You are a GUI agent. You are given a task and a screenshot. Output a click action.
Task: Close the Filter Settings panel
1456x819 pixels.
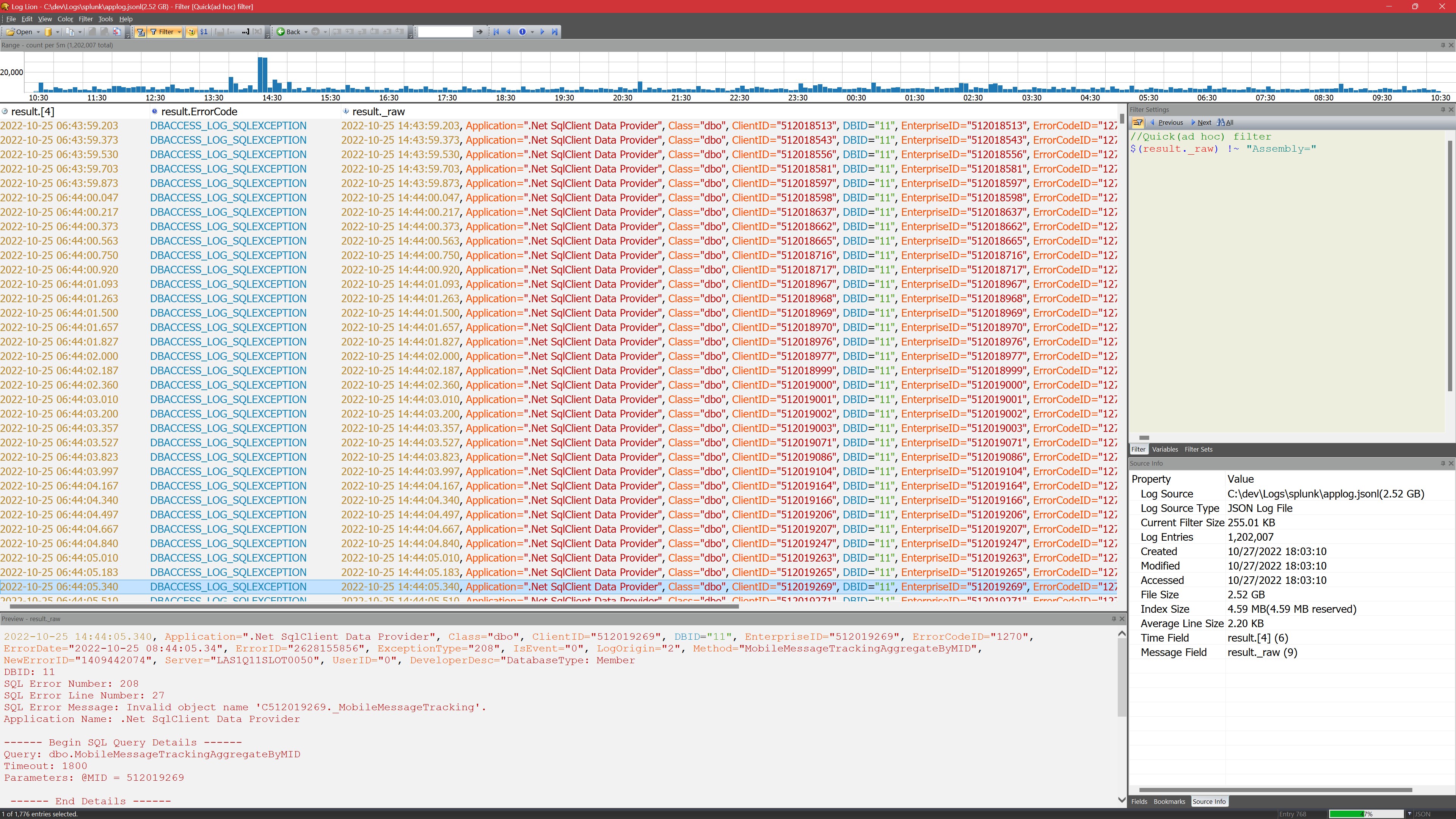click(1451, 110)
